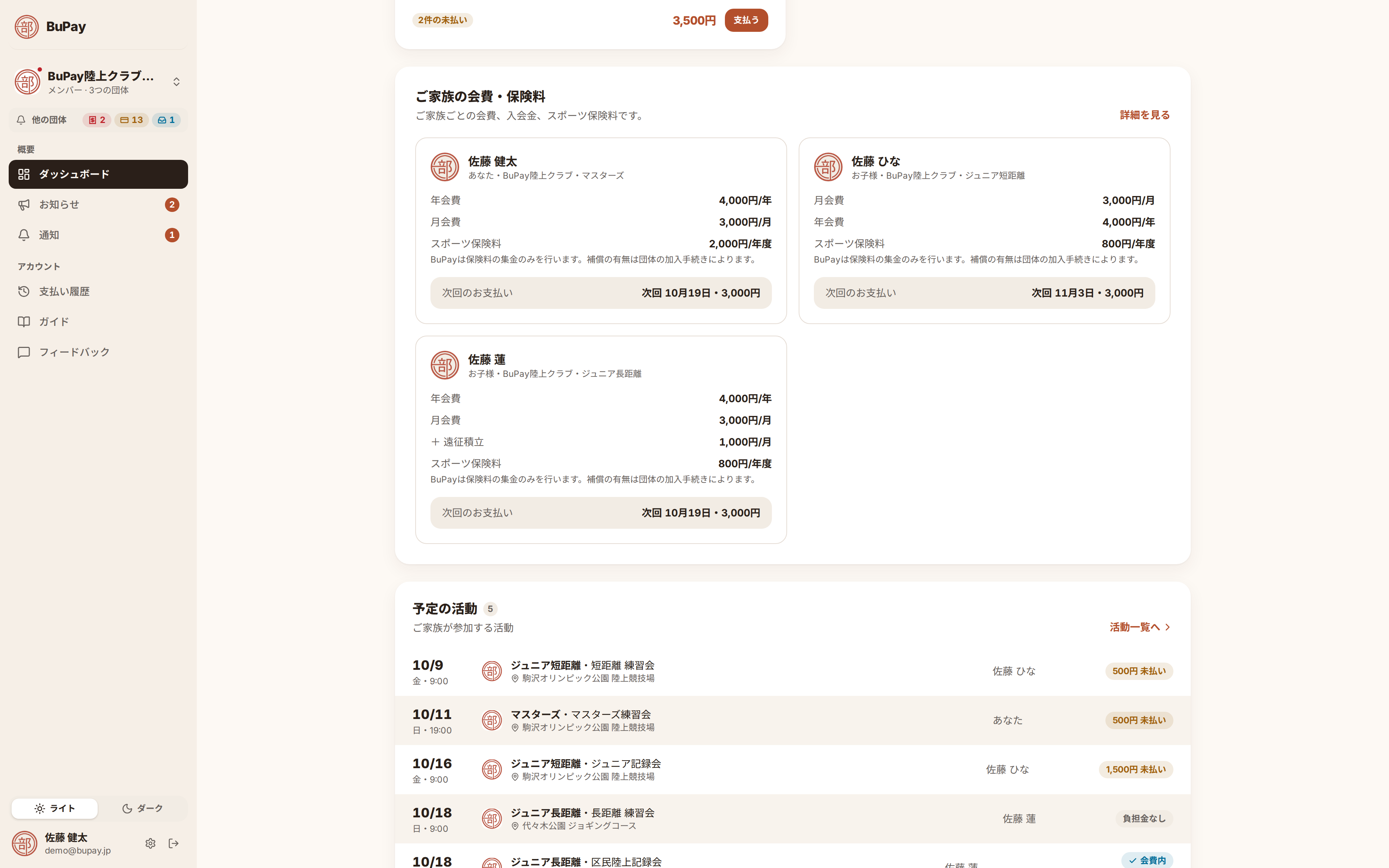Image resolution: width=1389 pixels, height=868 pixels.
Task: Click the activities count badge showing 5
Action: 490,609
